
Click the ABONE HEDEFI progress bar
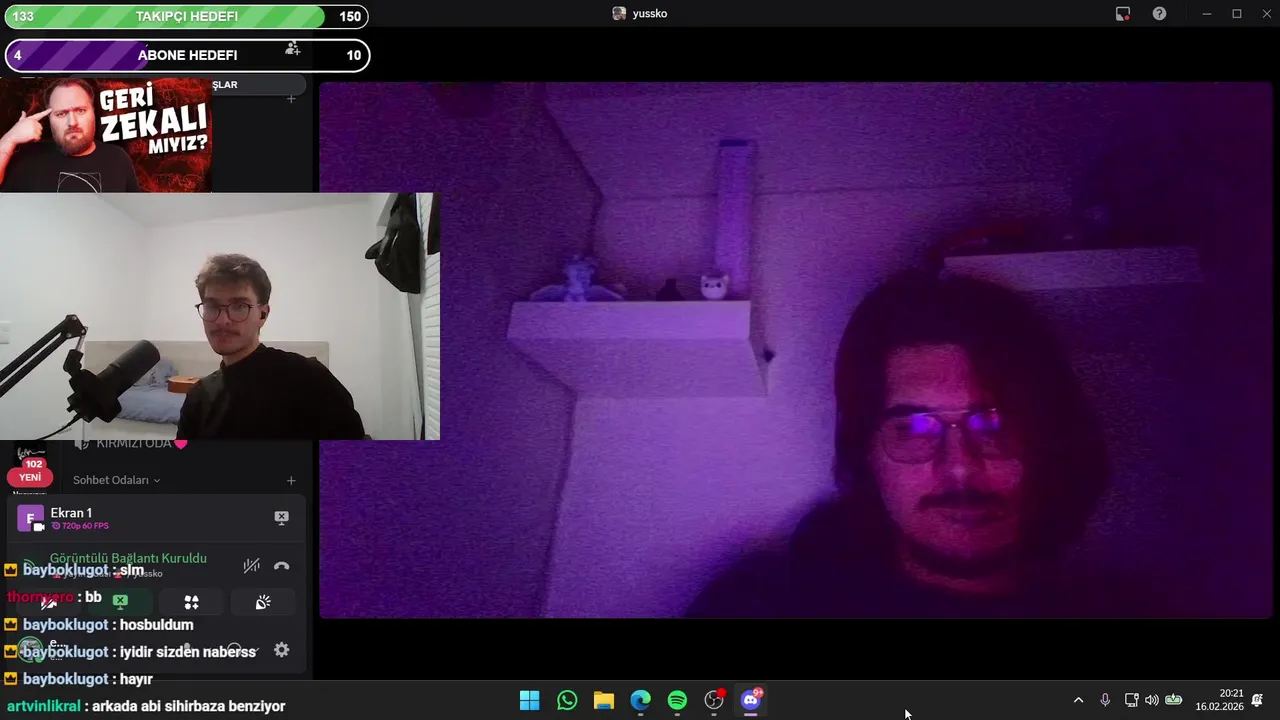point(187,55)
